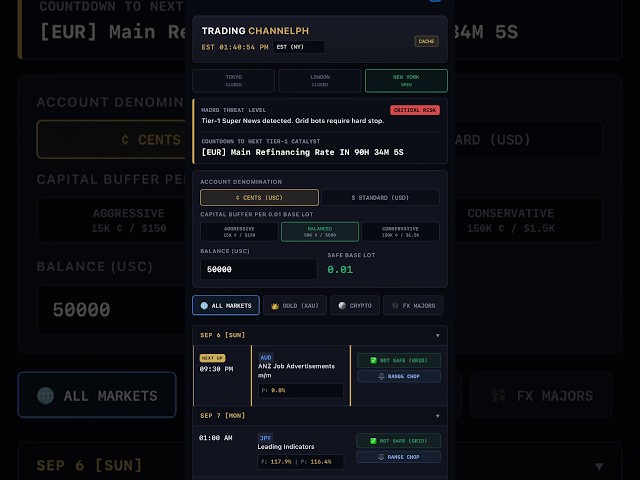Click the Main Refinancing Rate countdown text

click(x=302, y=152)
